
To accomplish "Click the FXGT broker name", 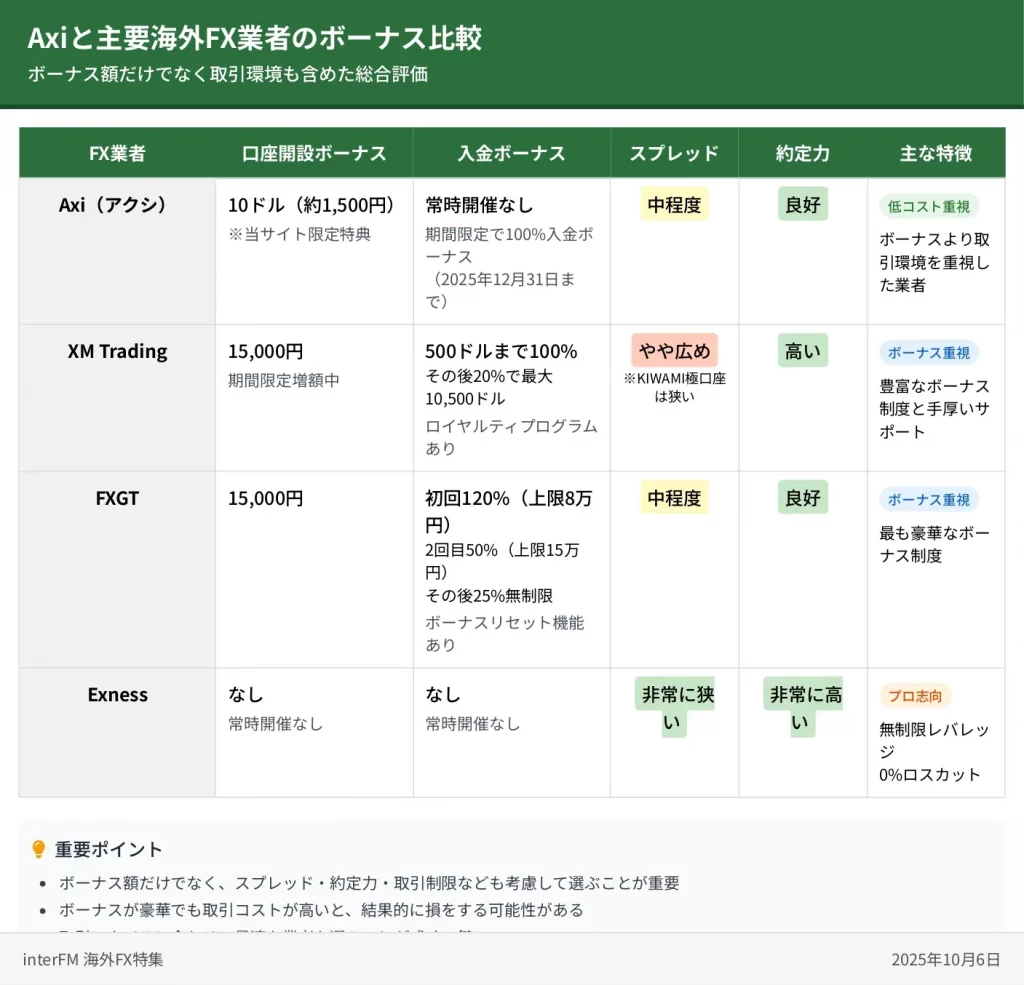I will click(x=117, y=498).
